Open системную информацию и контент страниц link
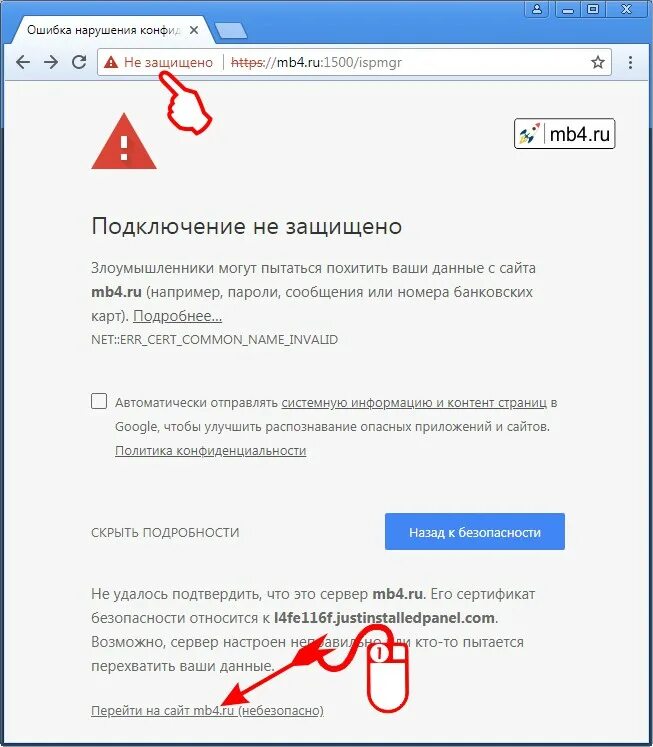 (x=414, y=403)
